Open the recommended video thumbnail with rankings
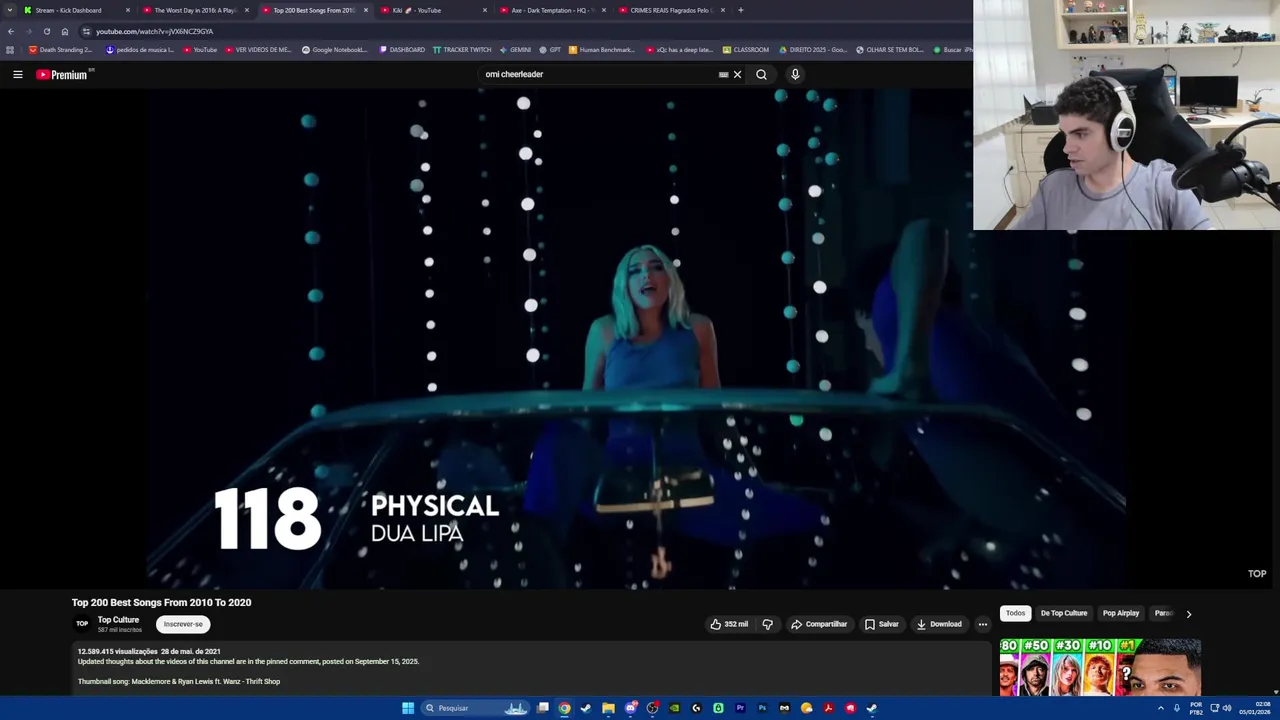The height and width of the screenshot is (720, 1280). 1100,667
